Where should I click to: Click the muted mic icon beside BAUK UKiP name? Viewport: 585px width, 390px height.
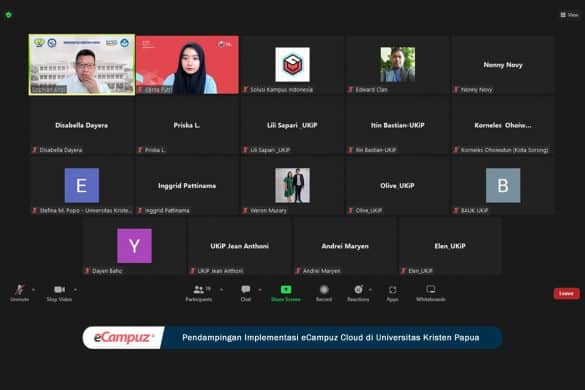[456, 210]
